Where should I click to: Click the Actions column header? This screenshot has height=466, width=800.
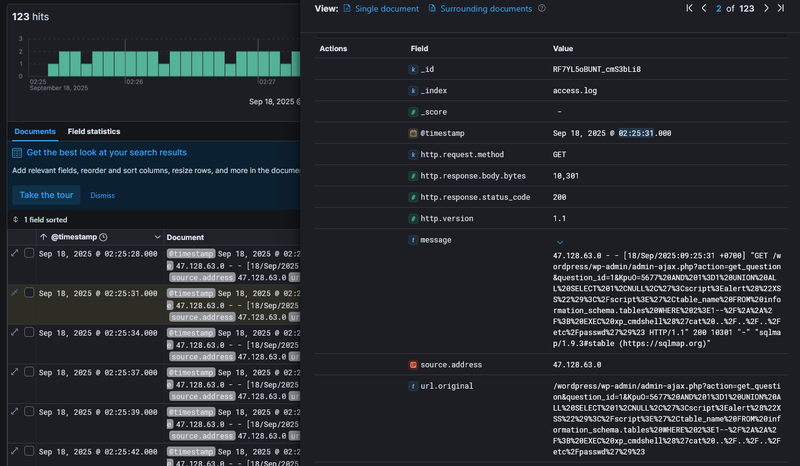tap(333, 48)
